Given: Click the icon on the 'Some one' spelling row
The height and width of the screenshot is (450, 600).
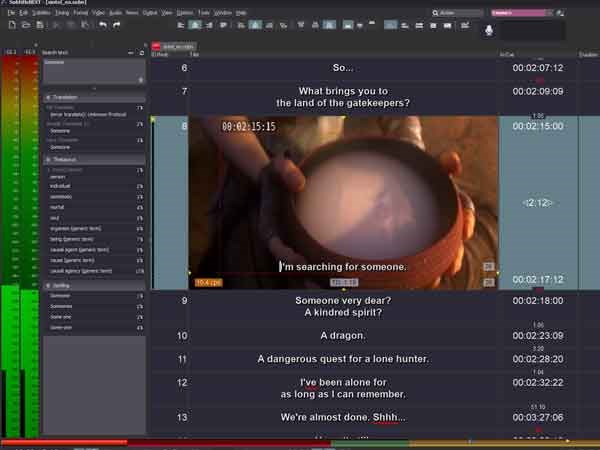Looking at the screenshot, I should tap(140, 317).
